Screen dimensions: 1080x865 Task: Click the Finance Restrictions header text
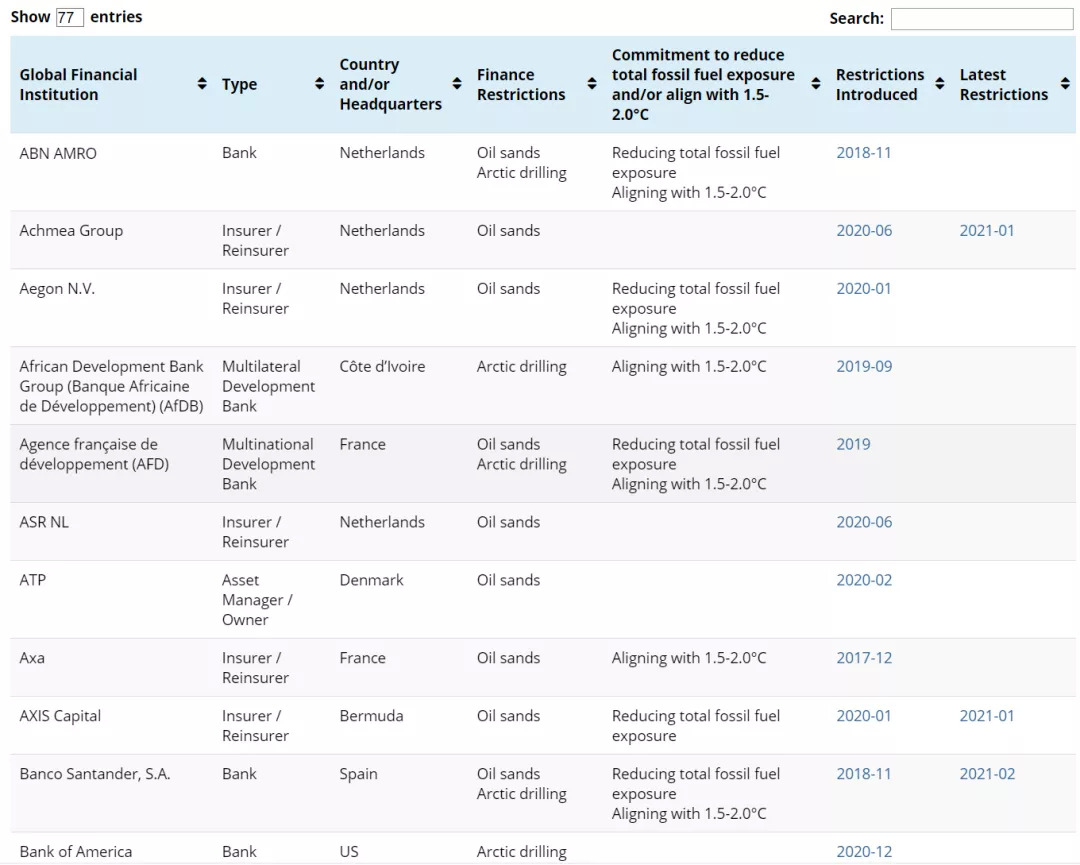point(521,84)
